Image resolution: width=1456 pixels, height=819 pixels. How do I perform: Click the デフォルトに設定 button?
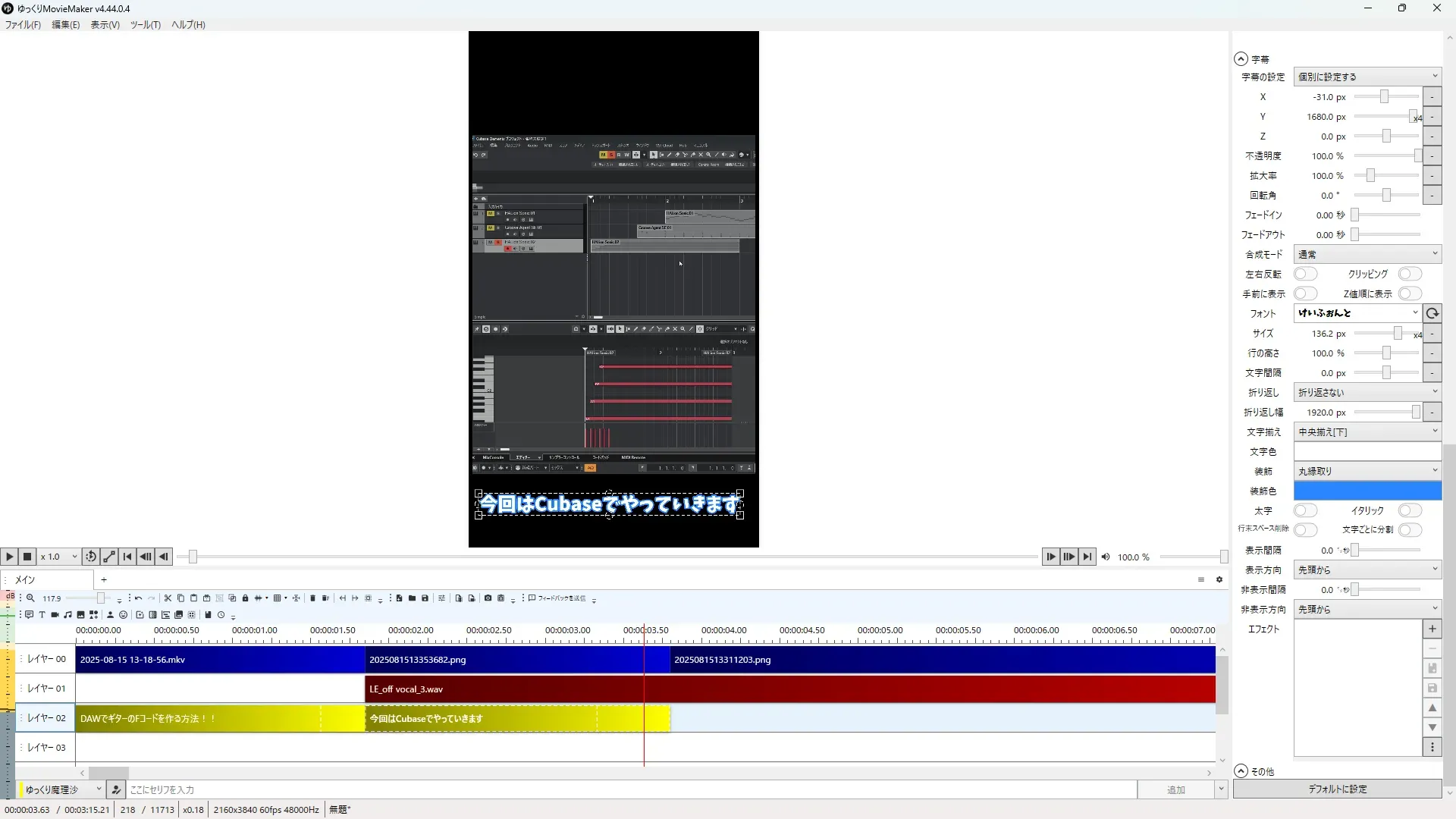click(x=1337, y=789)
